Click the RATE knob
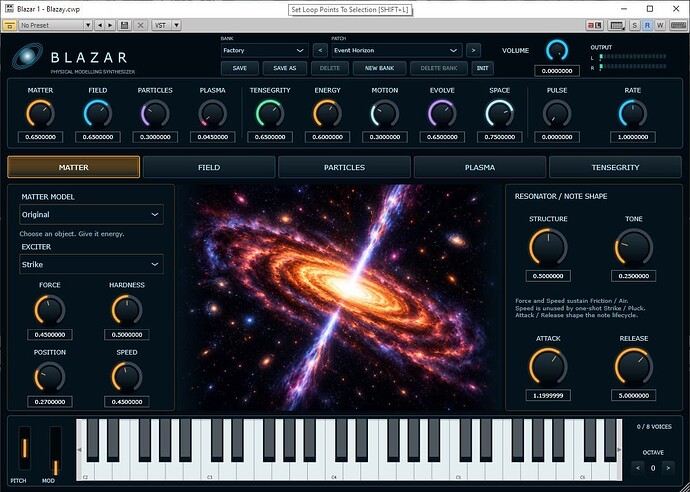The image size is (690, 492). point(633,114)
